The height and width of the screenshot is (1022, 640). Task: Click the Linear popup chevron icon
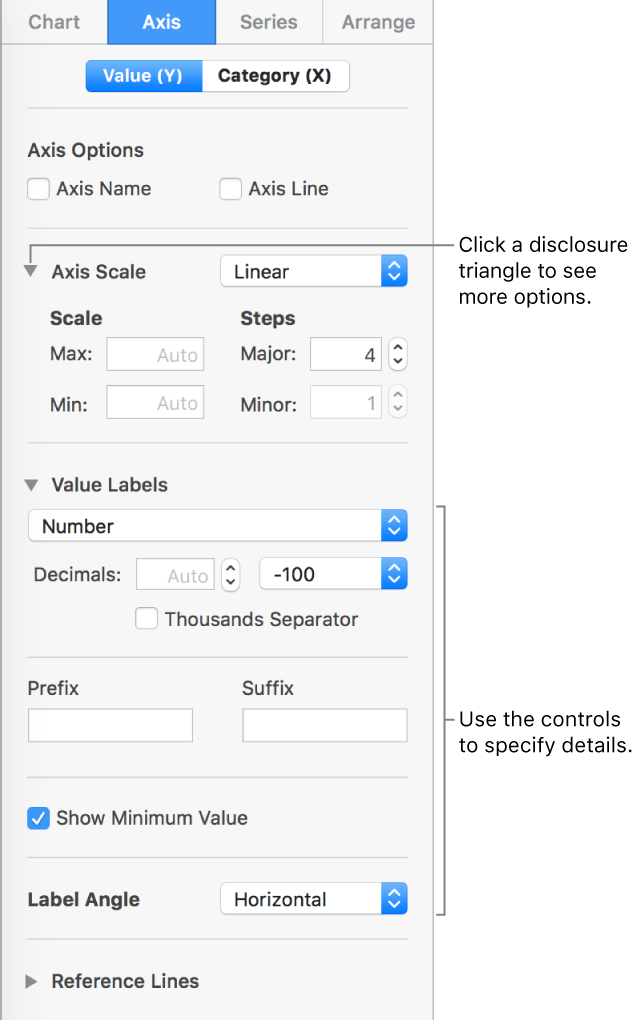pos(393,270)
